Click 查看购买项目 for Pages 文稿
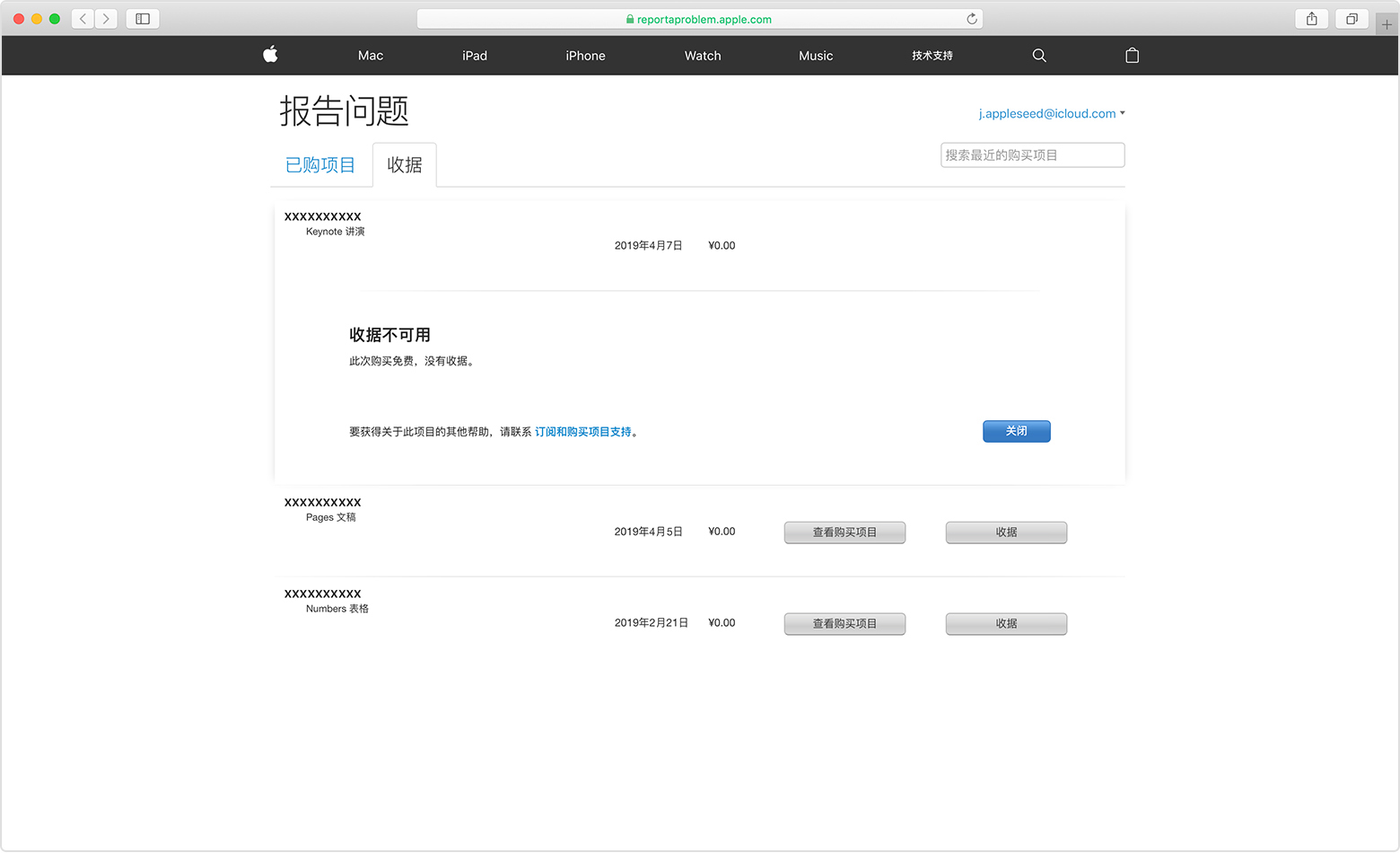Screen dimensions: 1400x853 coord(844,532)
